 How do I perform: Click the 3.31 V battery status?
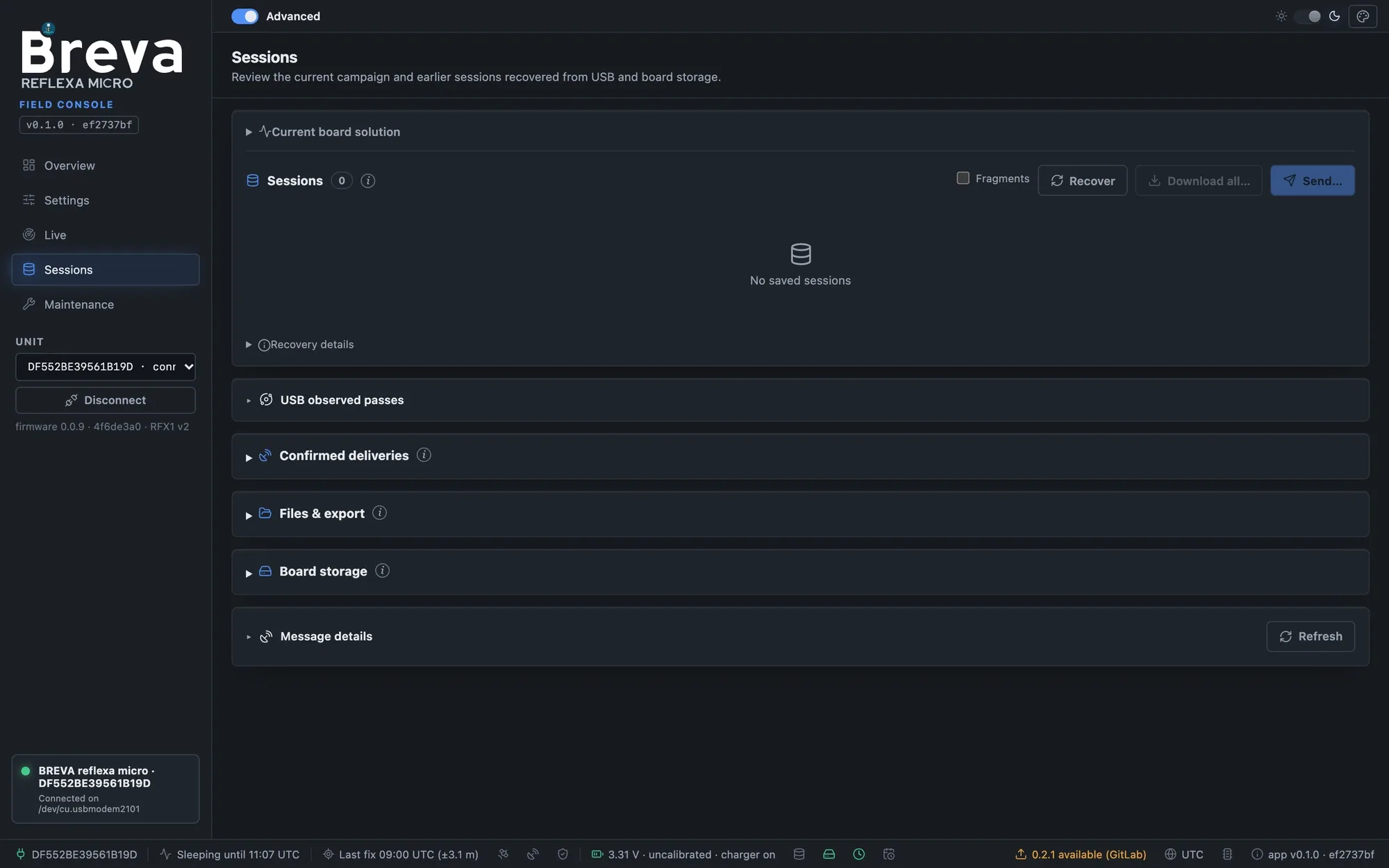pos(683,854)
